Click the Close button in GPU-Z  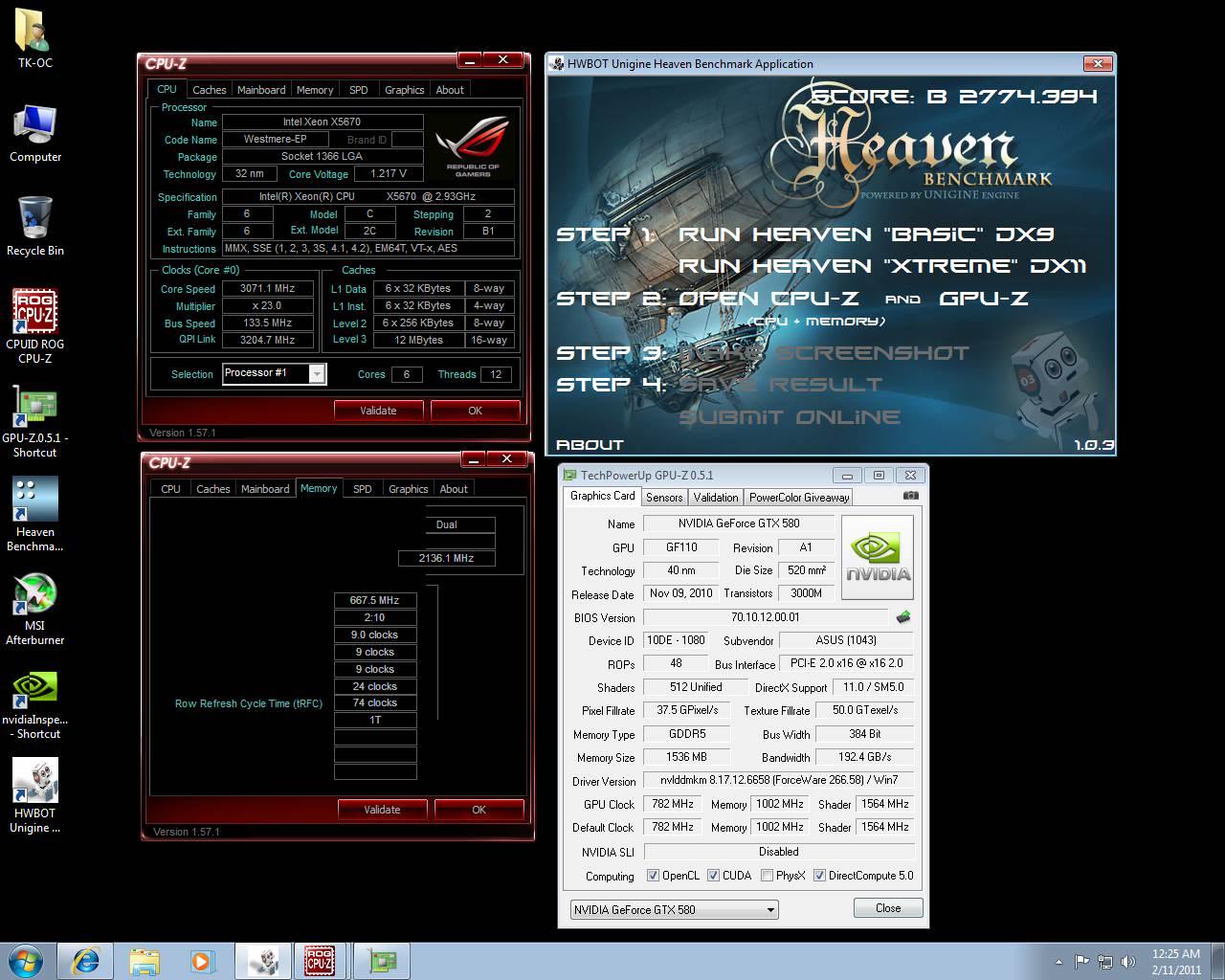888,908
